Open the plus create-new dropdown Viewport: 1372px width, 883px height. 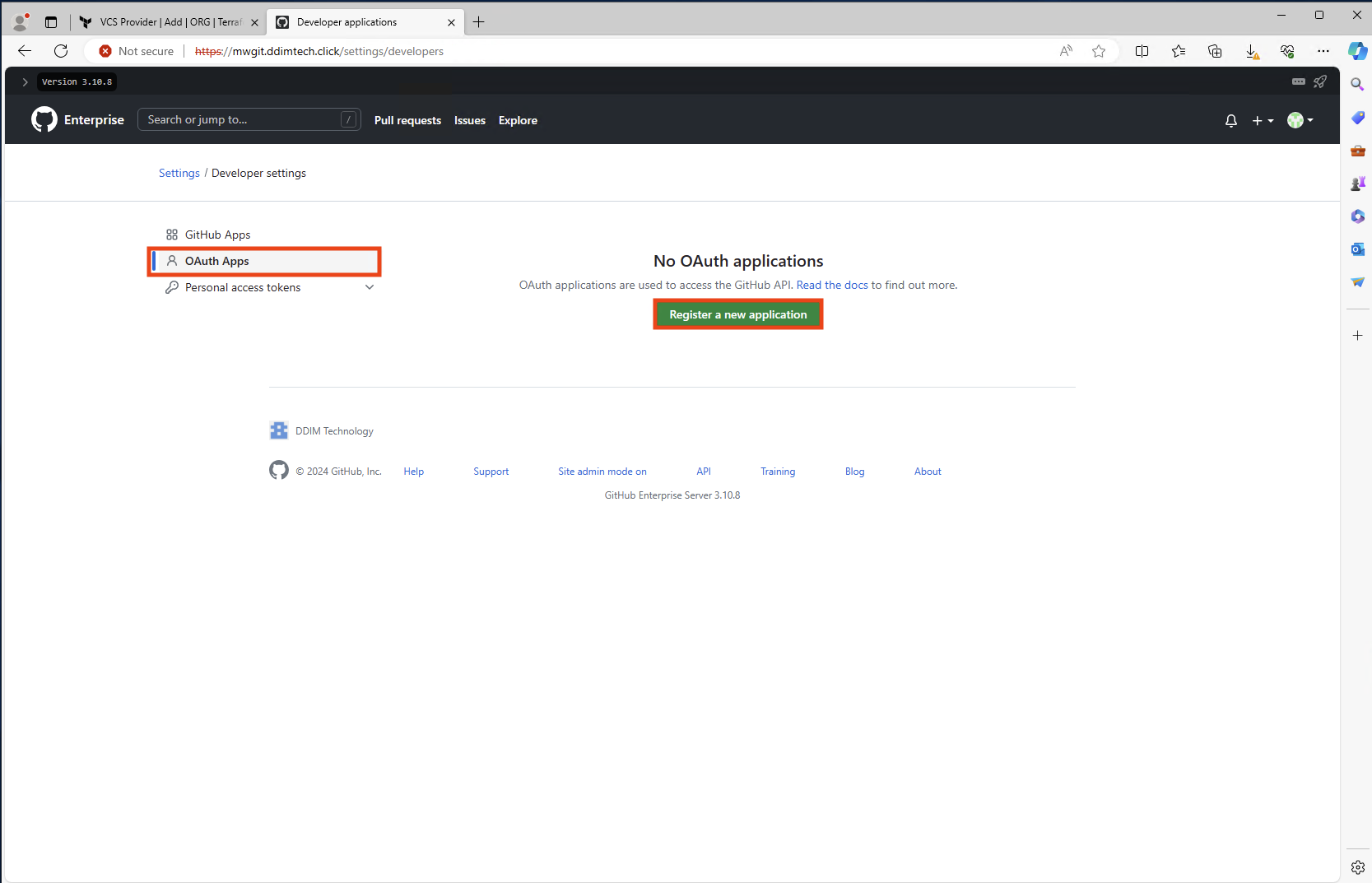pyautogui.click(x=1263, y=120)
